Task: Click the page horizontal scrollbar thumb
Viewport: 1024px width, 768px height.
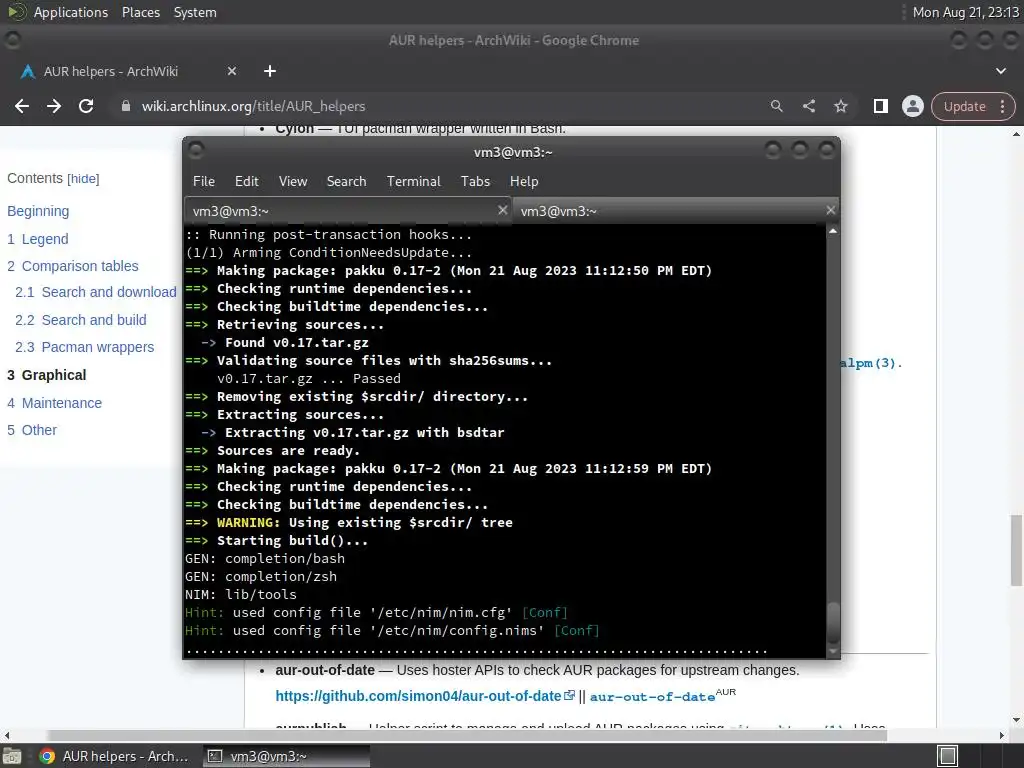Action: click(x=466, y=735)
